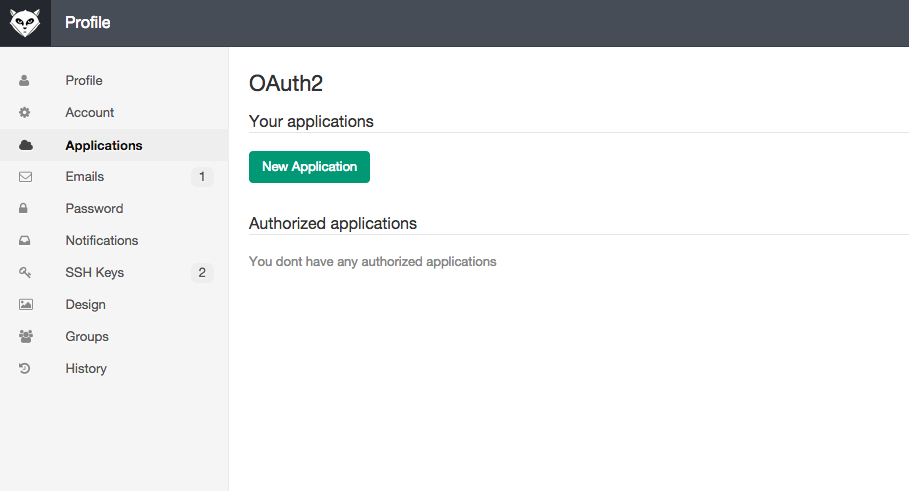The width and height of the screenshot is (909, 491).
Task: Click the GitLab fox logo
Action: coord(25,22)
